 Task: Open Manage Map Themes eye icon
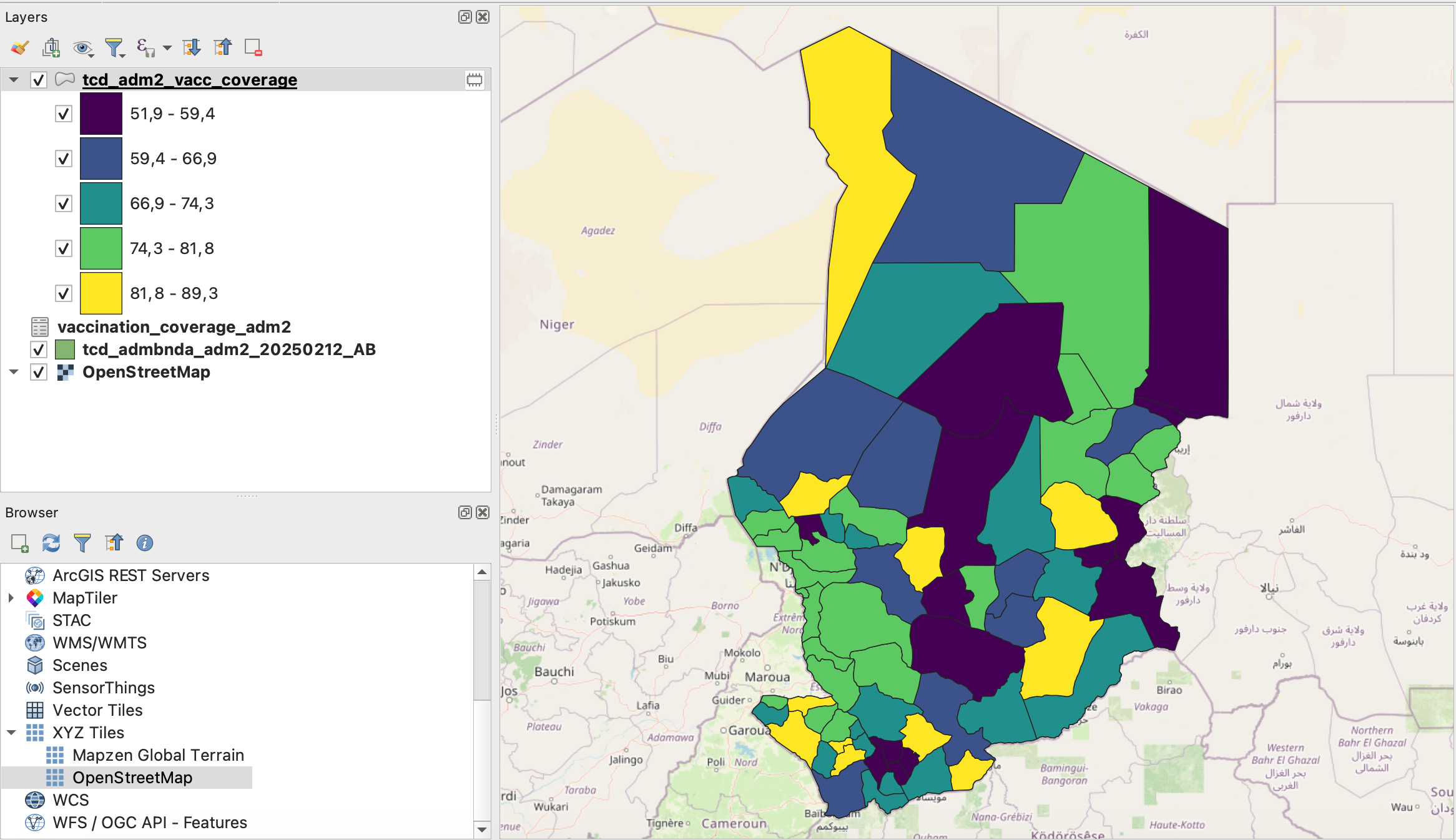tap(82, 47)
